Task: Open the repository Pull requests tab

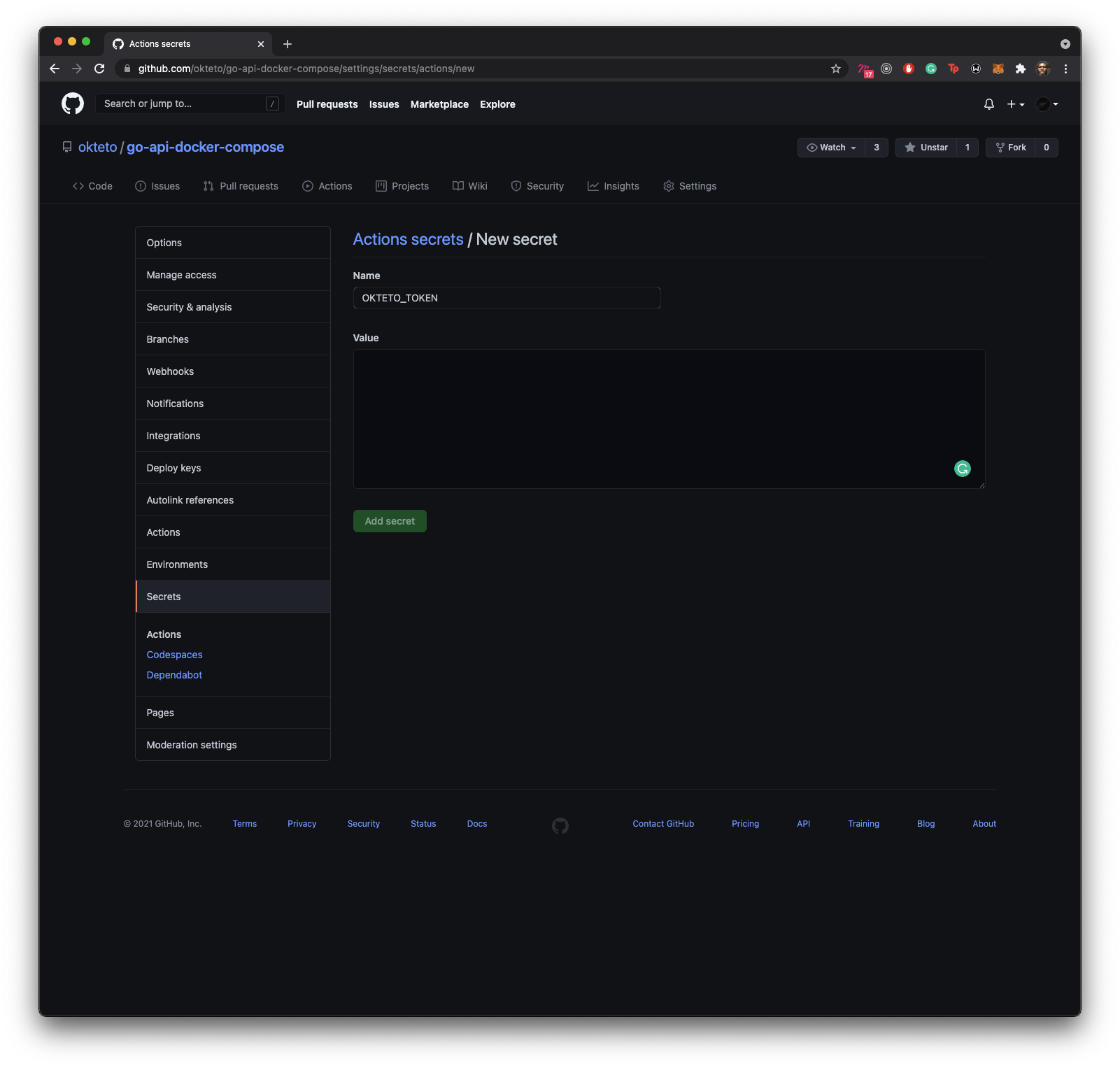Action: 241,186
